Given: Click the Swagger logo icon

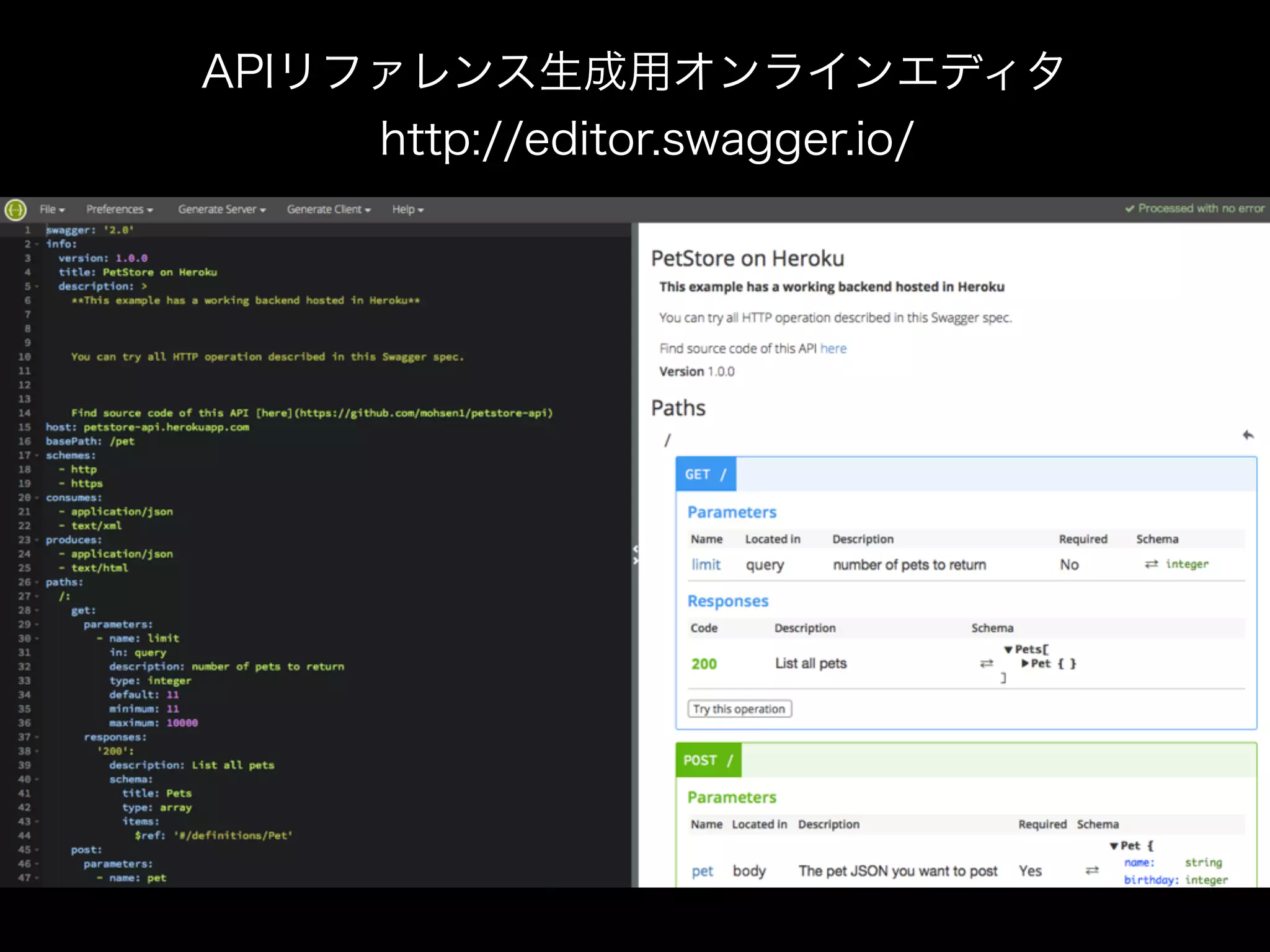Looking at the screenshot, I should coord(16,209).
